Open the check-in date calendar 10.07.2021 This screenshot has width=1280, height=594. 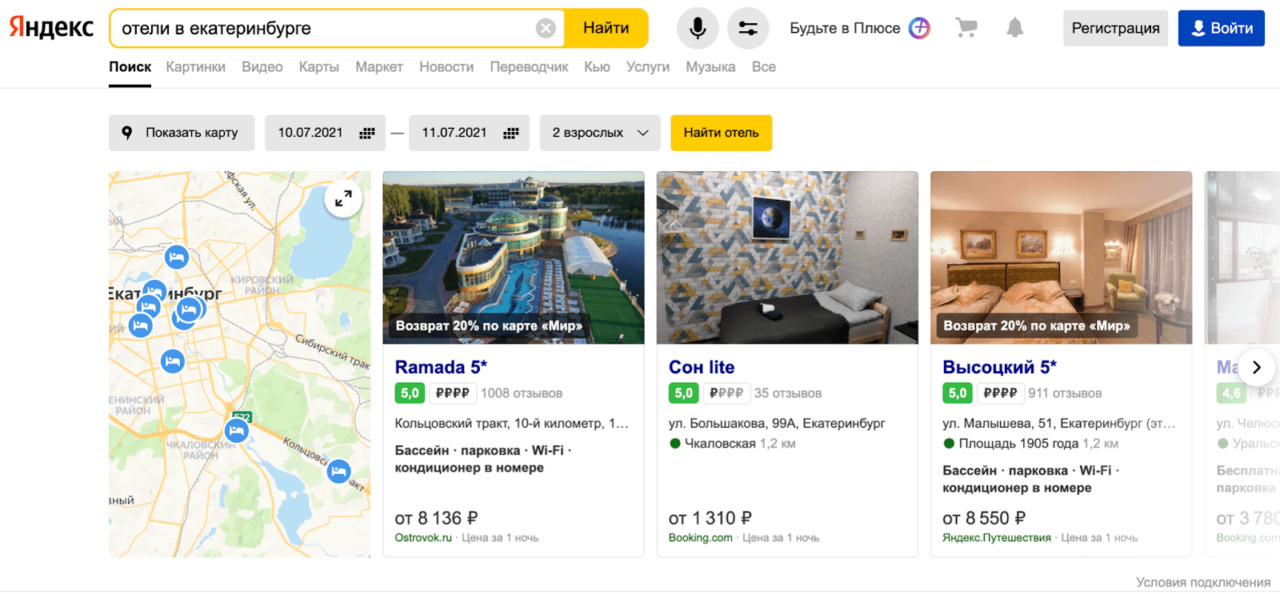point(325,133)
